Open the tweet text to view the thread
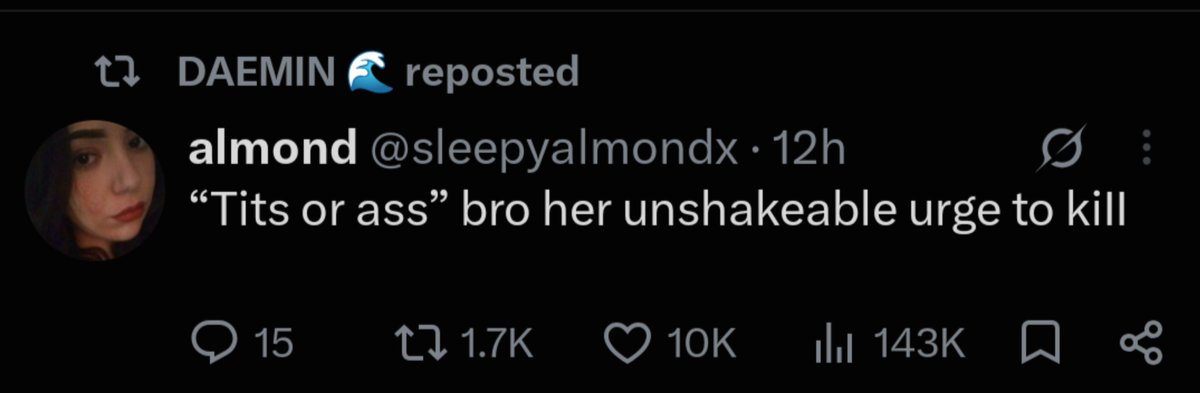This screenshot has width=1200, height=393. 658,211
